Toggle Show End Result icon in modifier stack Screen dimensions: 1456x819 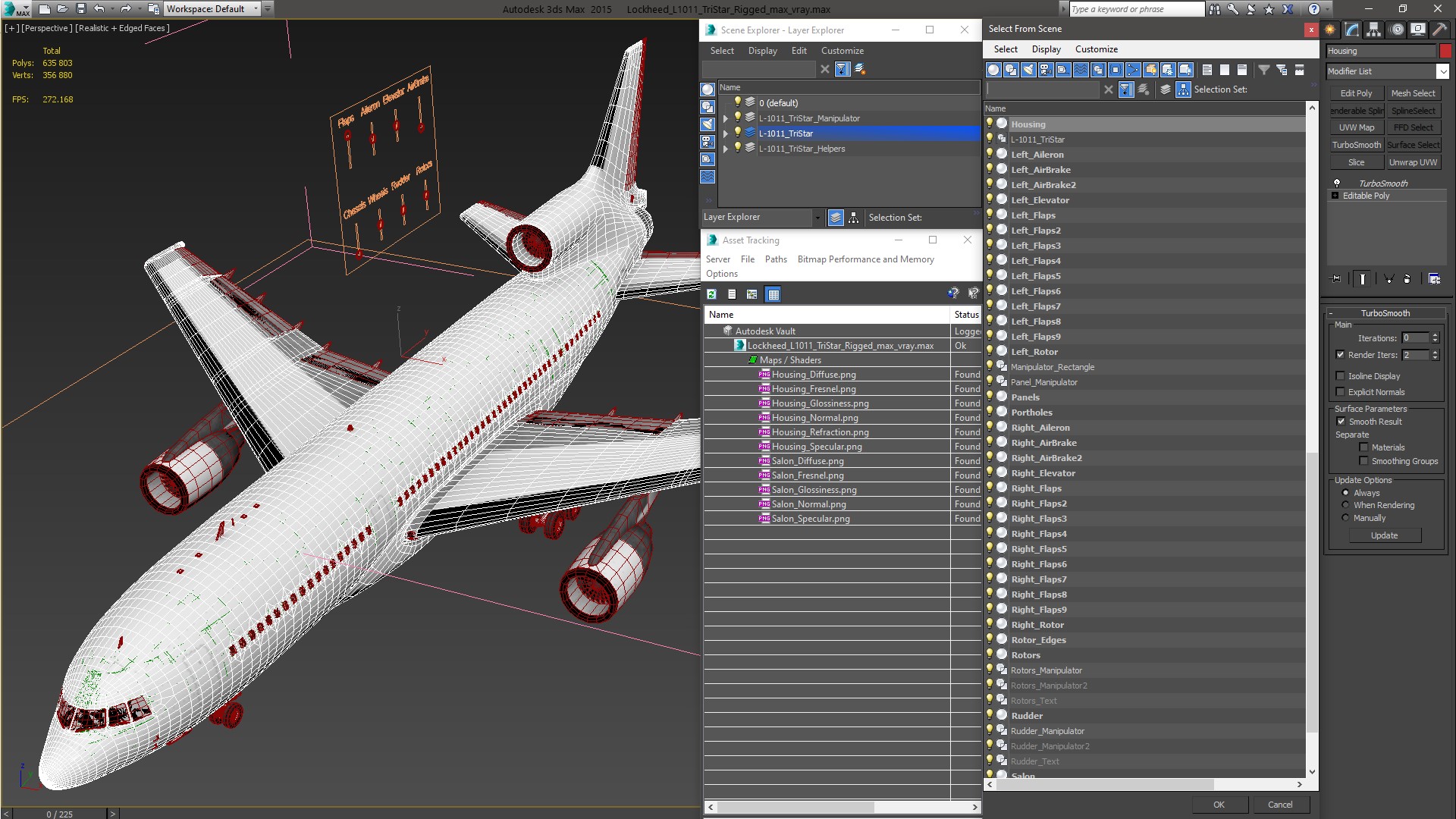click(x=1363, y=279)
